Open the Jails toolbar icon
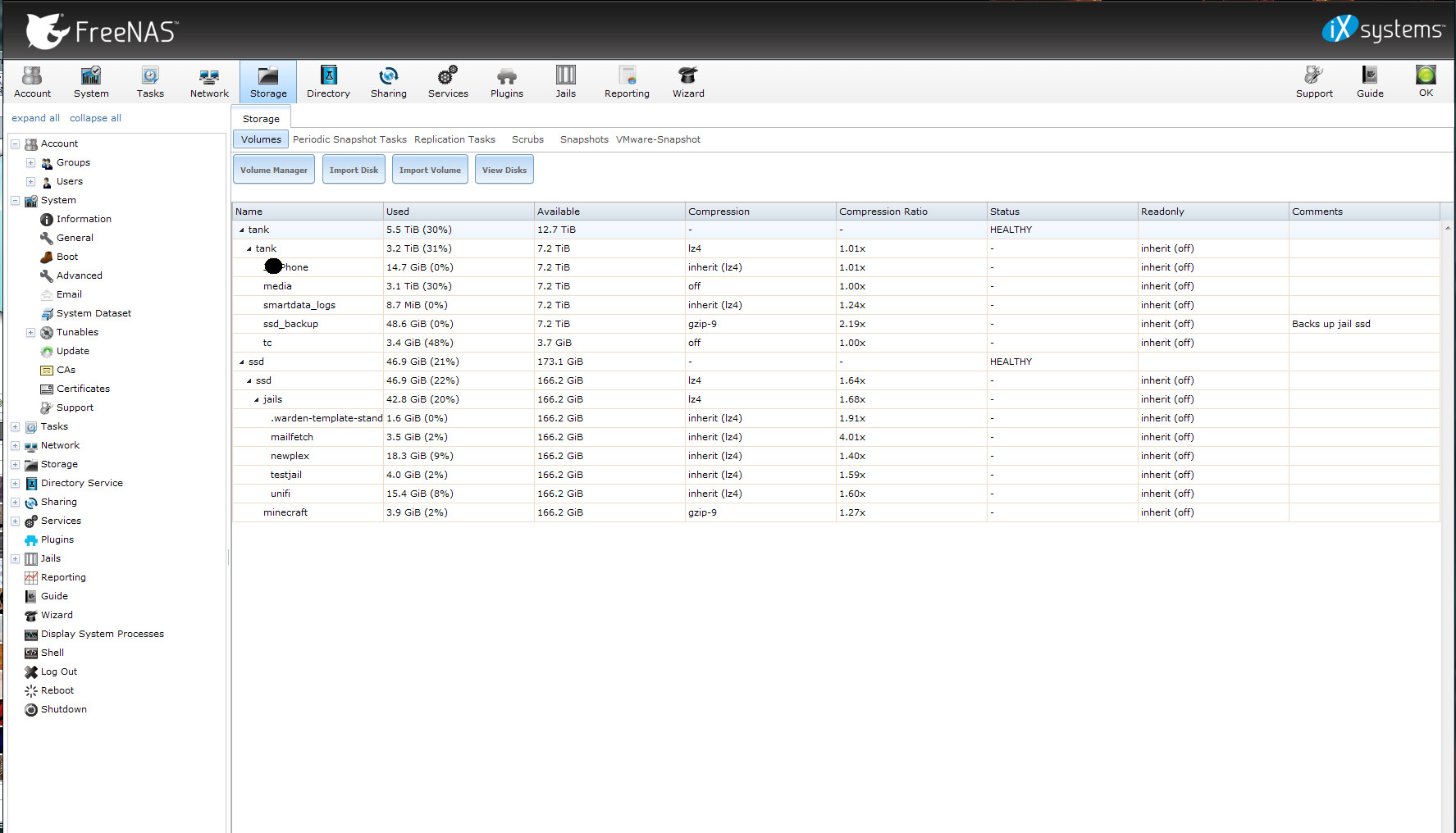This screenshot has height=833, width=1456. point(565,81)
